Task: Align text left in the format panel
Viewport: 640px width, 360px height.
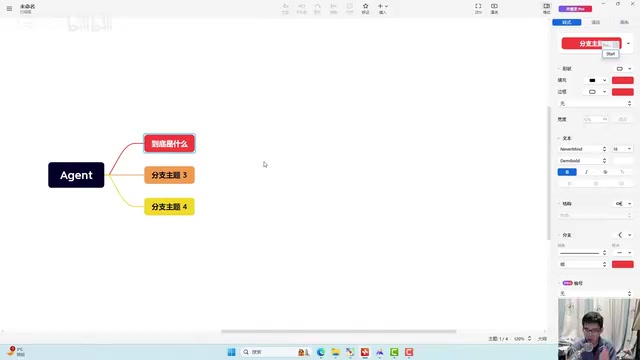Action: pos(570,184)
